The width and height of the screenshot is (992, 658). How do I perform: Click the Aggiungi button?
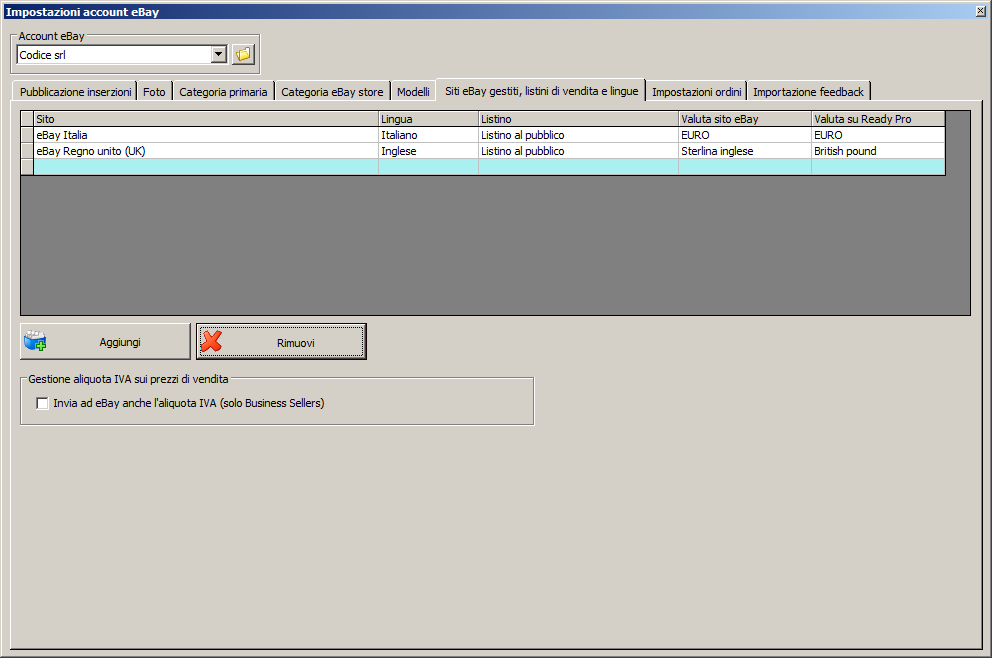coord(105,342)
